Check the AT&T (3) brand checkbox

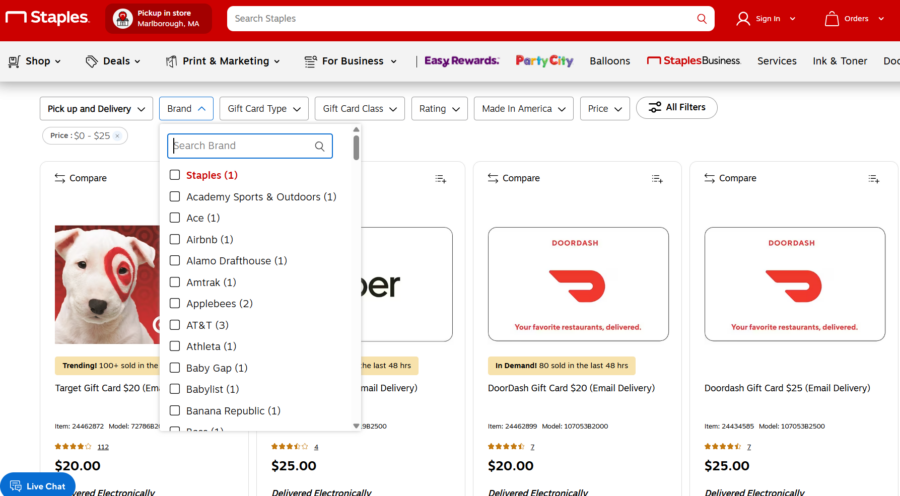tap(174, 325)
